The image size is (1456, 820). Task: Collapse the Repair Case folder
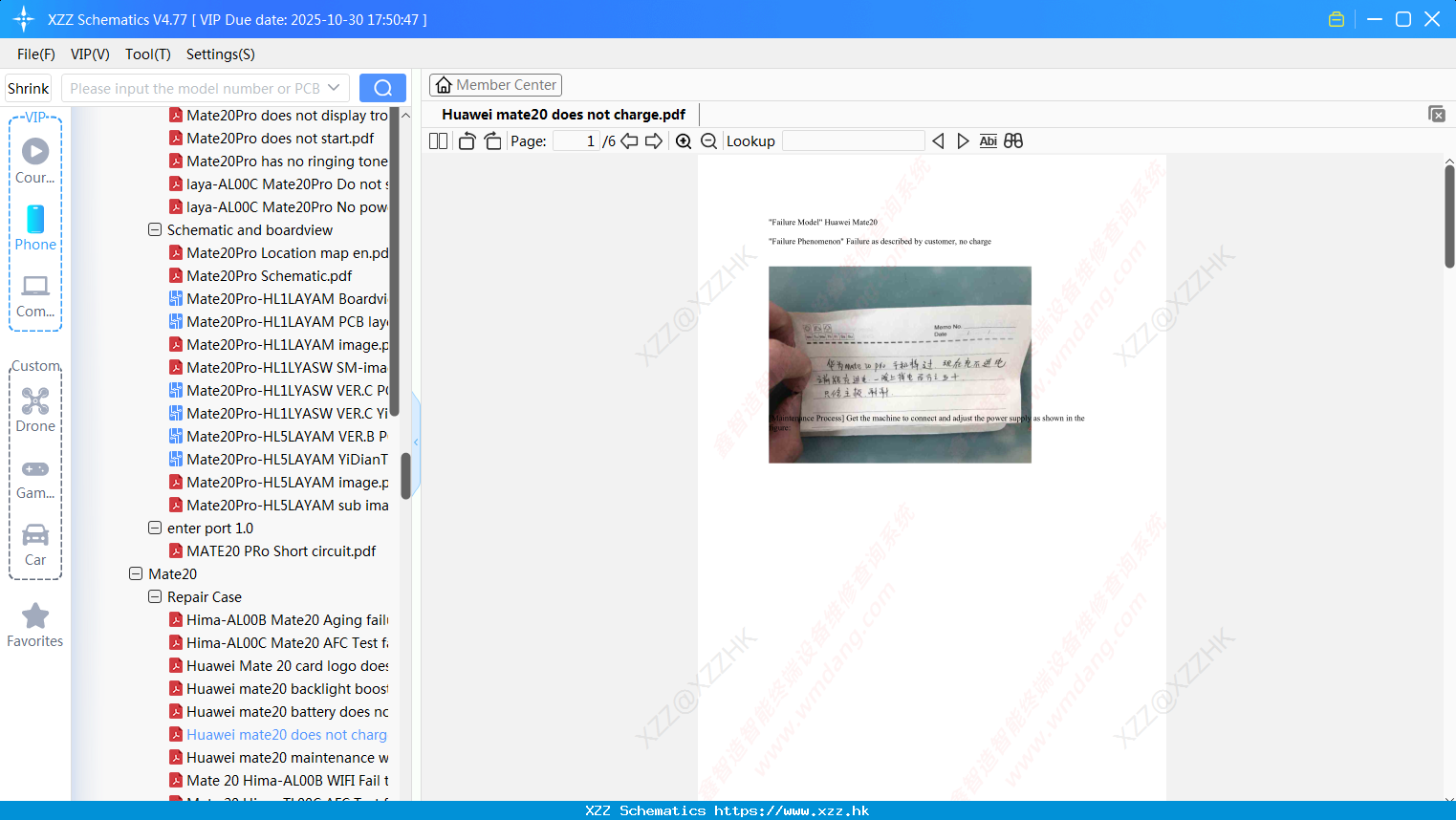(155, 596)
